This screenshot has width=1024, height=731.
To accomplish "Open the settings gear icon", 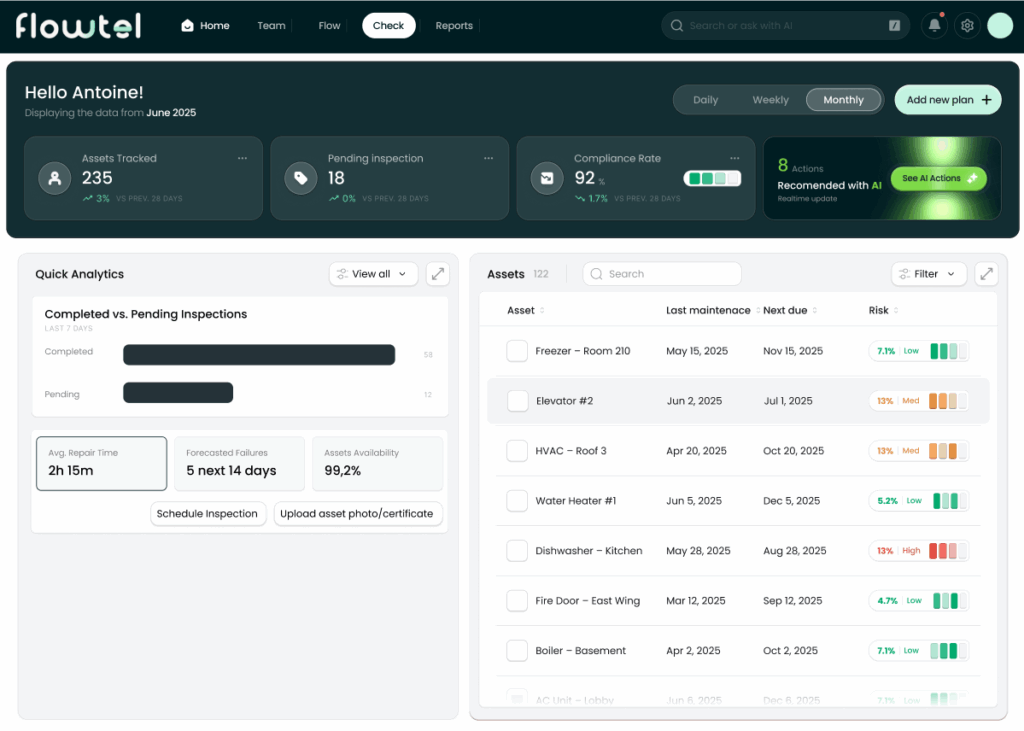I will click(967, 26).
